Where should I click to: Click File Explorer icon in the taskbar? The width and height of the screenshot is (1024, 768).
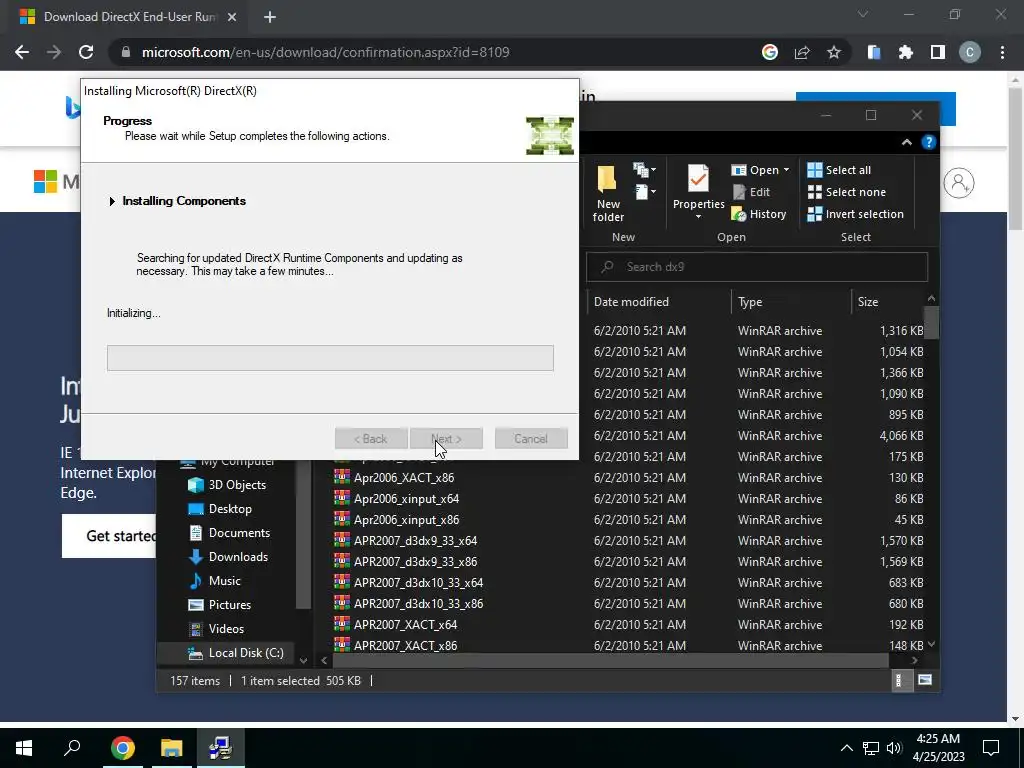171,748
